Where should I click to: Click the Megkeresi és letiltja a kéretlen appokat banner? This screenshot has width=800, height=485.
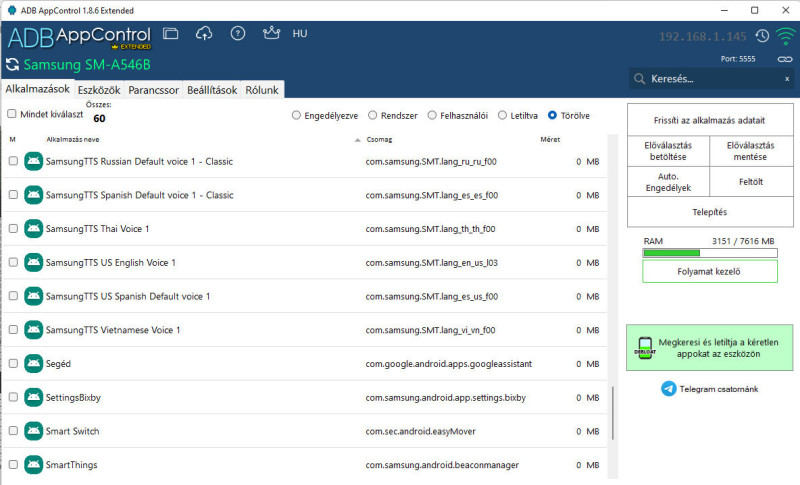click(x=709, y=348)
